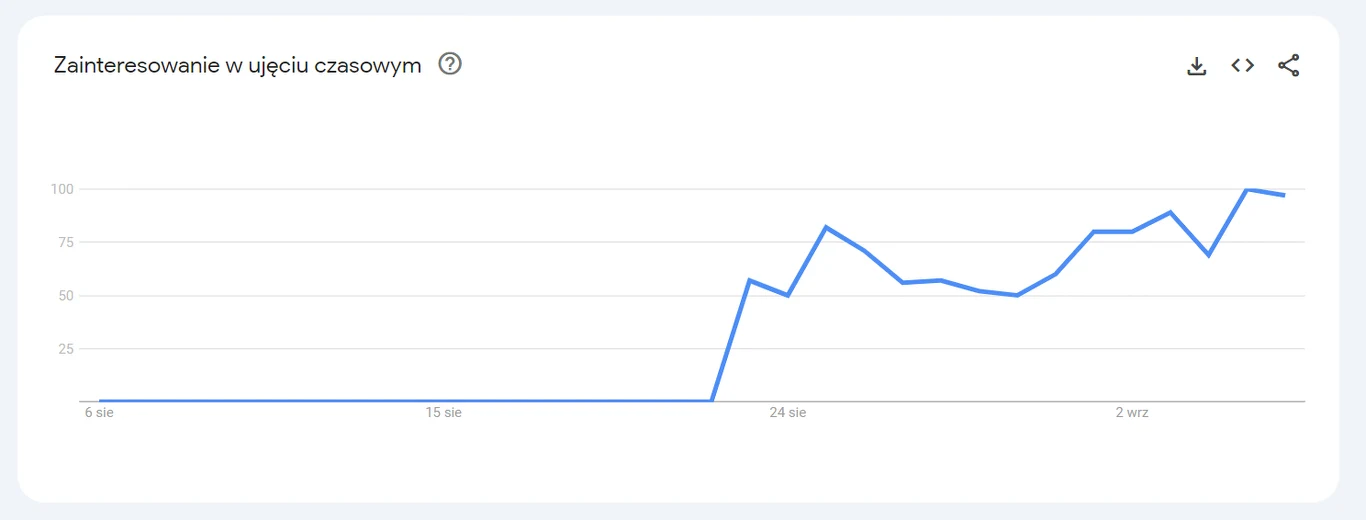Image resolution: width=1366 pixels, height=520 pixels.
Task: Select the first spike top after zero
Action: click(750, 280)
